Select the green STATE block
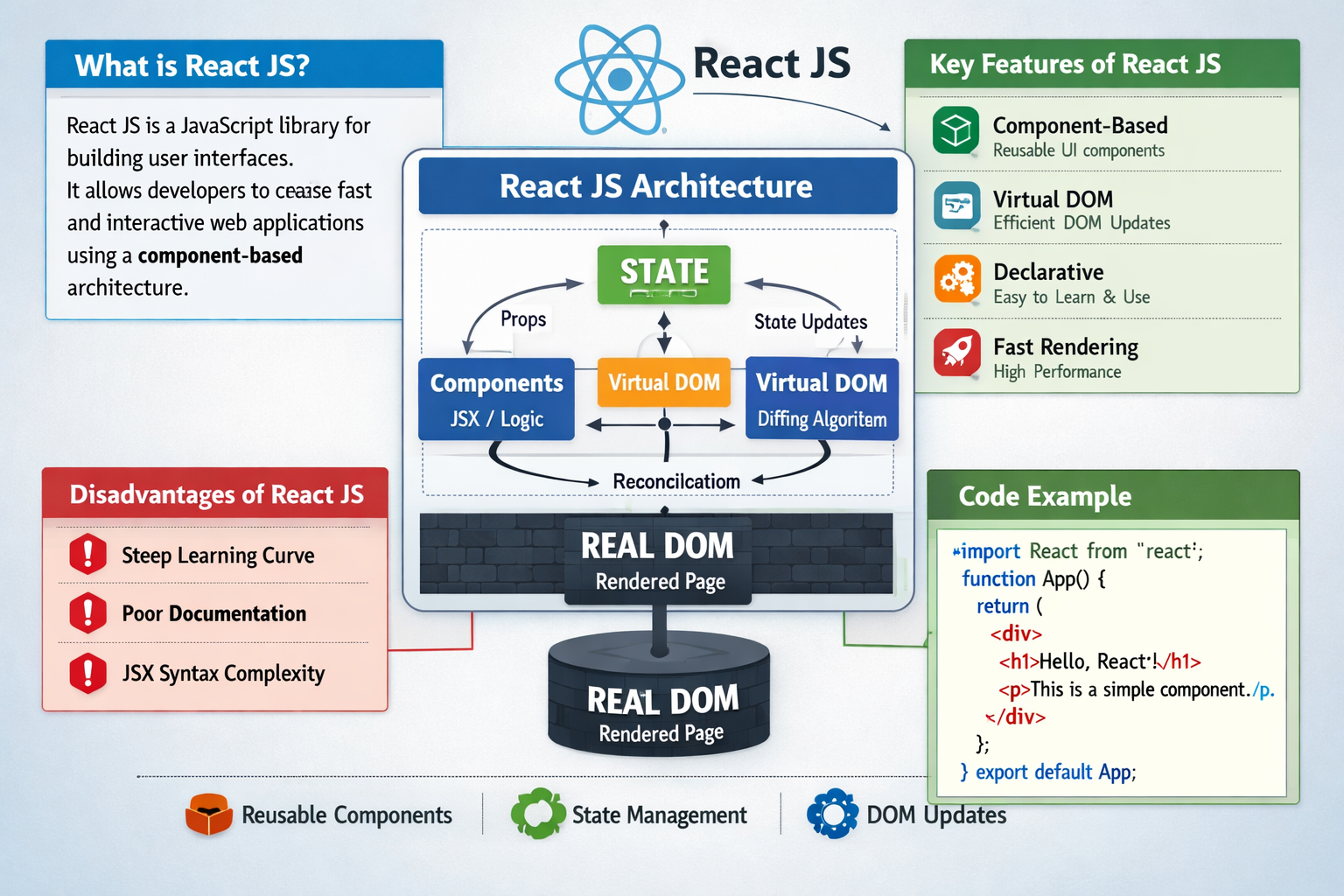 pyautogui.click(x=664, y=275)
